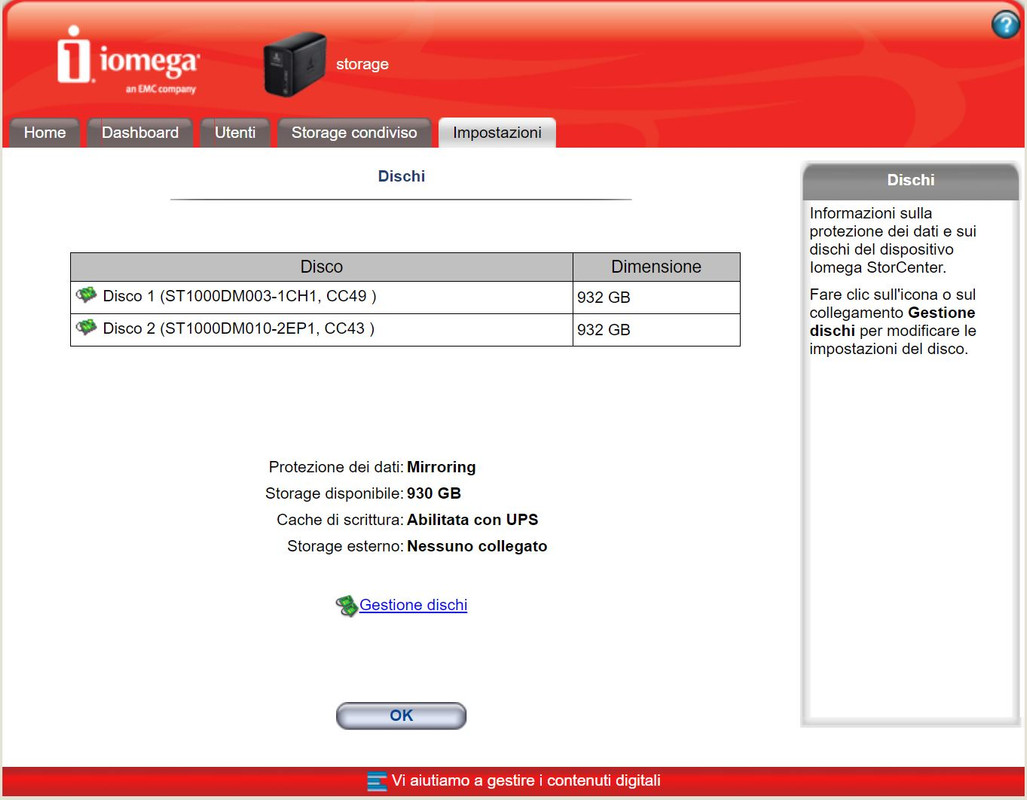Click the Mirroring protection value
Image resolution: width=1027 pixels, height=800 pixels.
(441, 467)
